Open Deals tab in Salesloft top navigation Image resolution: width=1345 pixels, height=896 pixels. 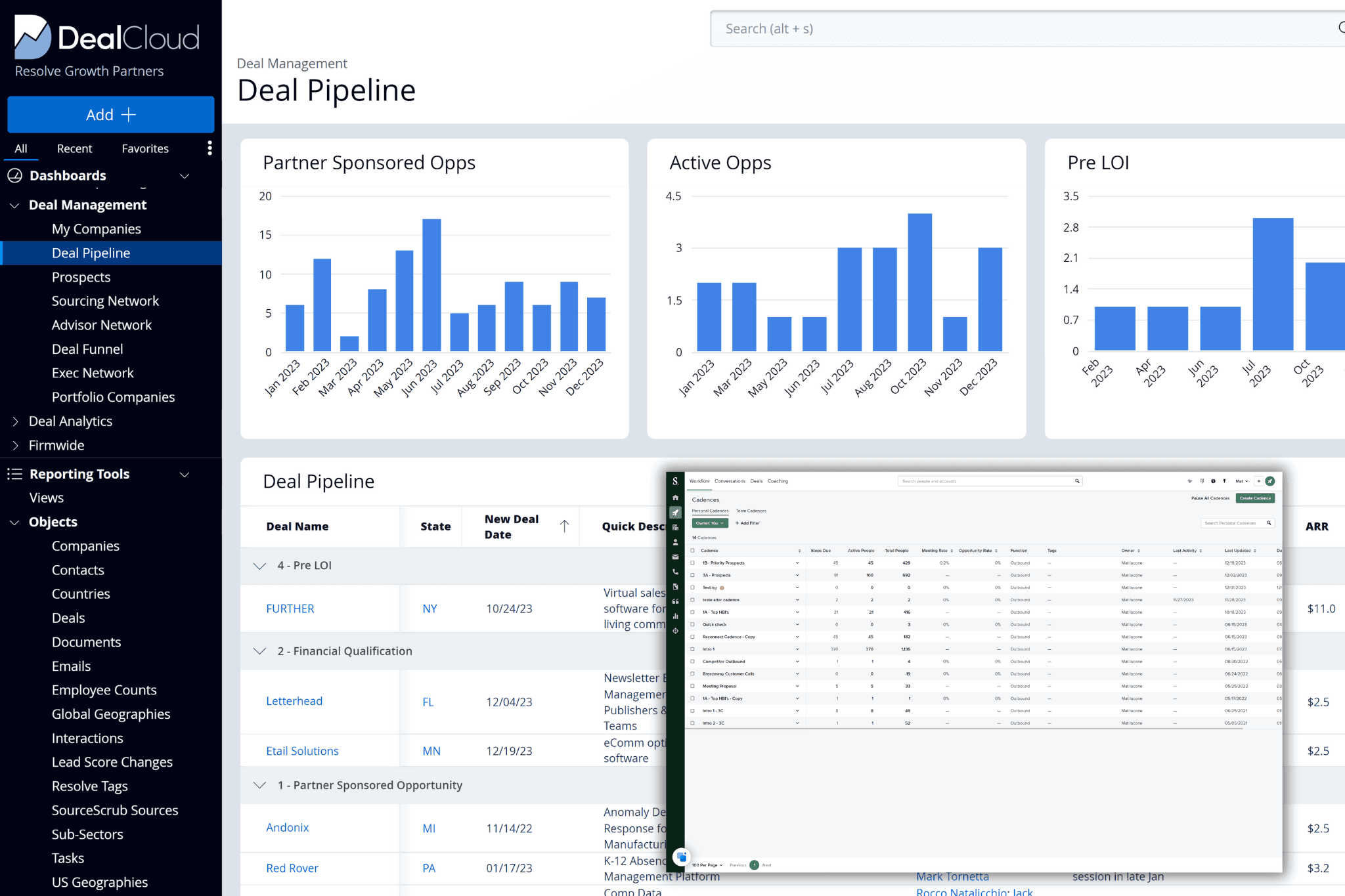(757, 481)
